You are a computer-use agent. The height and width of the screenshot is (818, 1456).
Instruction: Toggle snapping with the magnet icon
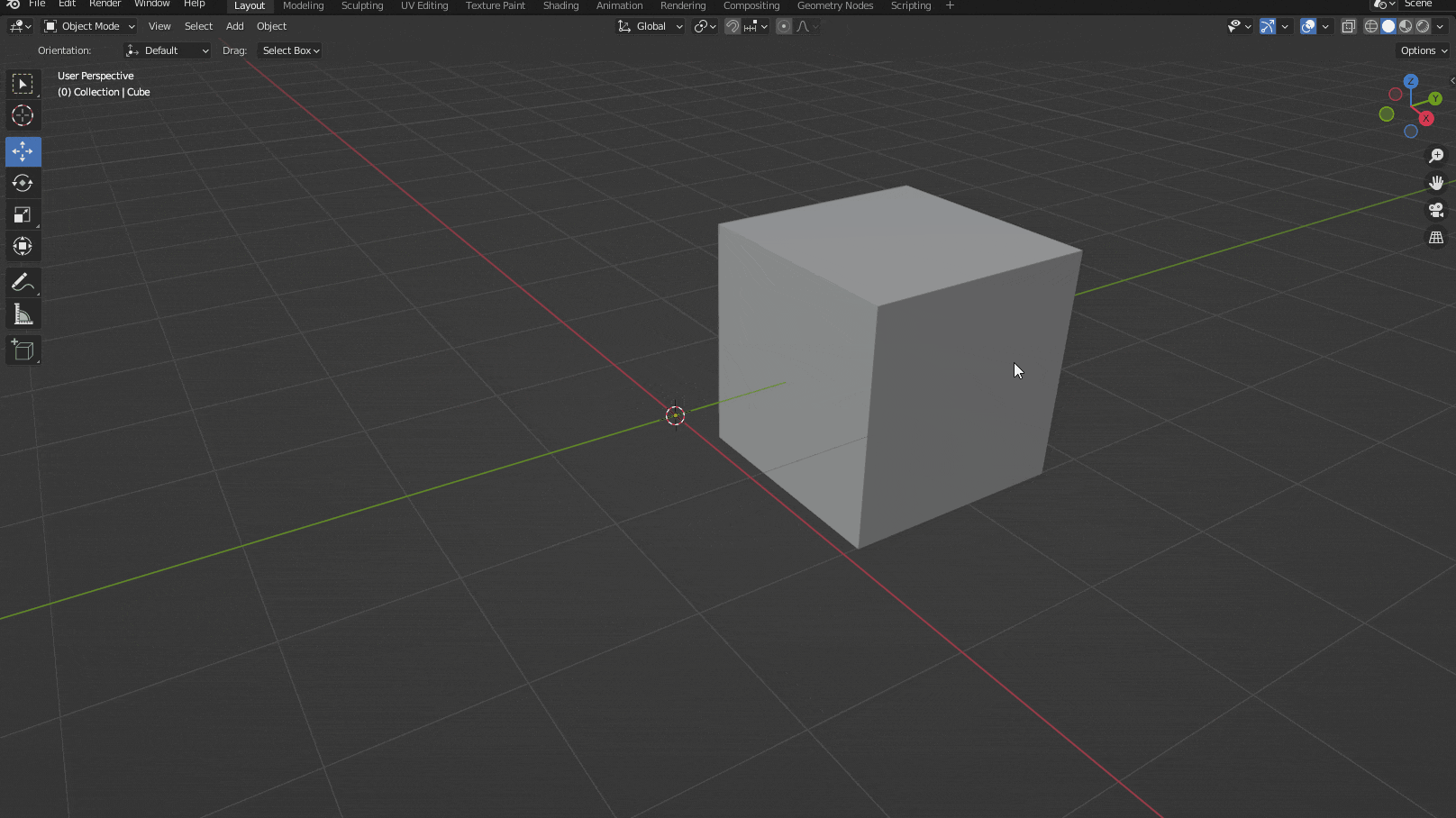733,26
